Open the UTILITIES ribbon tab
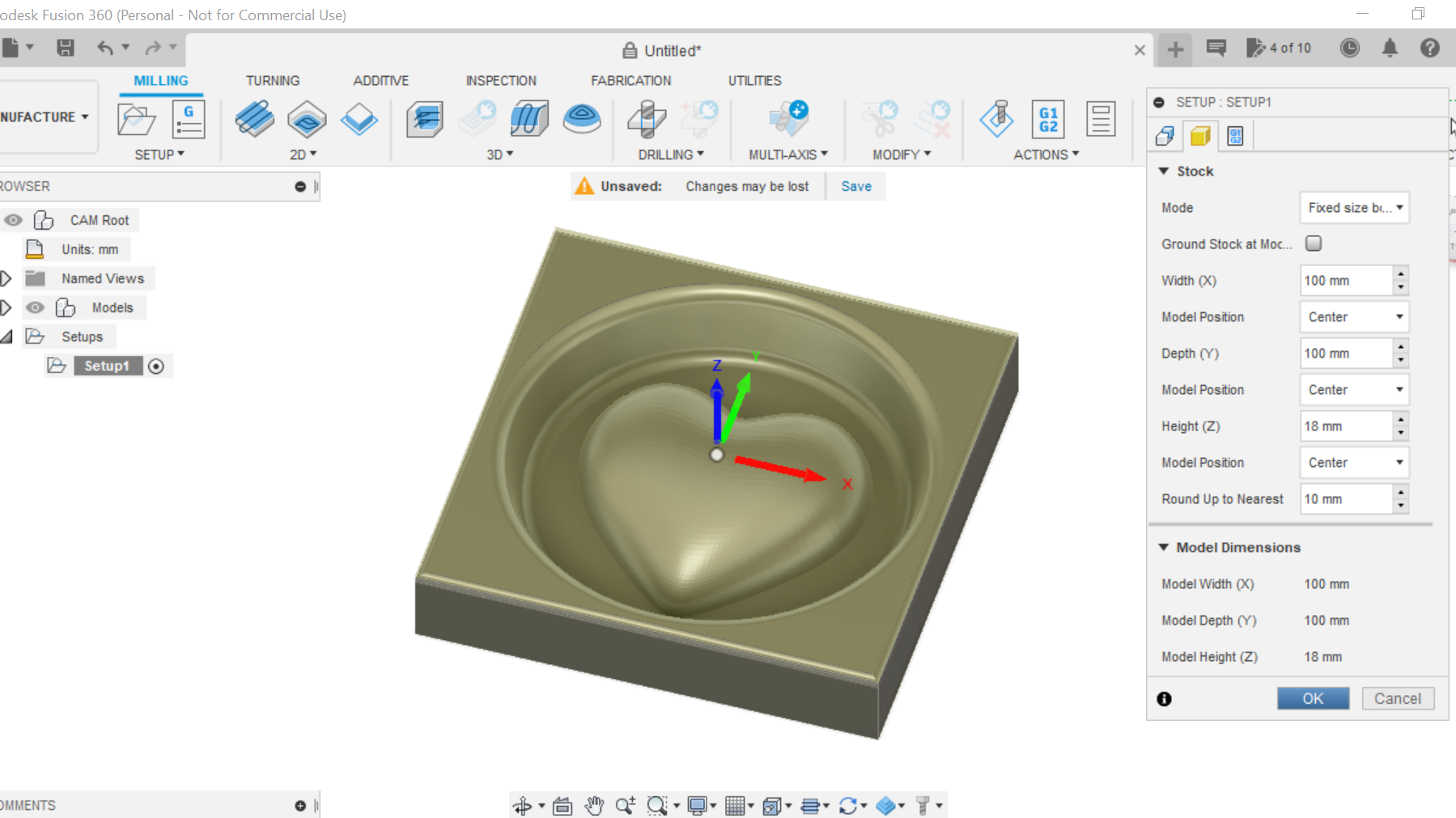Screen dimensions: 1456x818 click(754, 80)
